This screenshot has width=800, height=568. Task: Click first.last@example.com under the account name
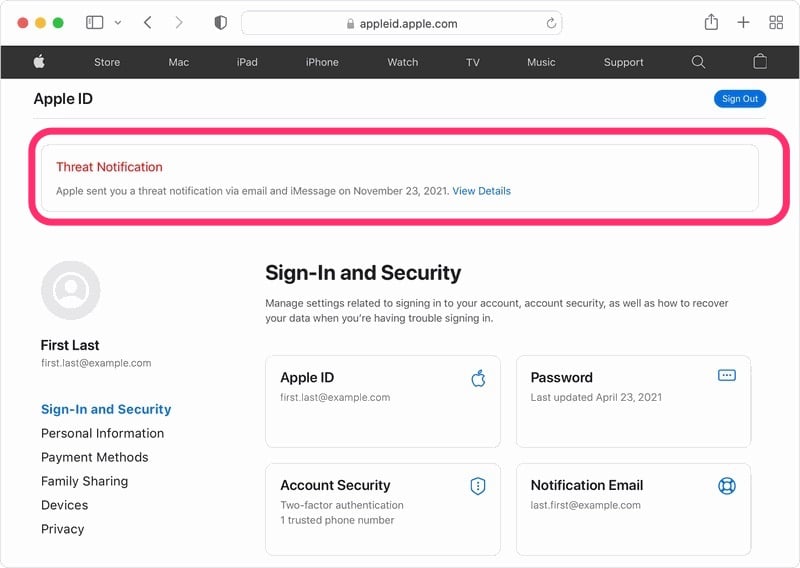[x=96, y=363]
